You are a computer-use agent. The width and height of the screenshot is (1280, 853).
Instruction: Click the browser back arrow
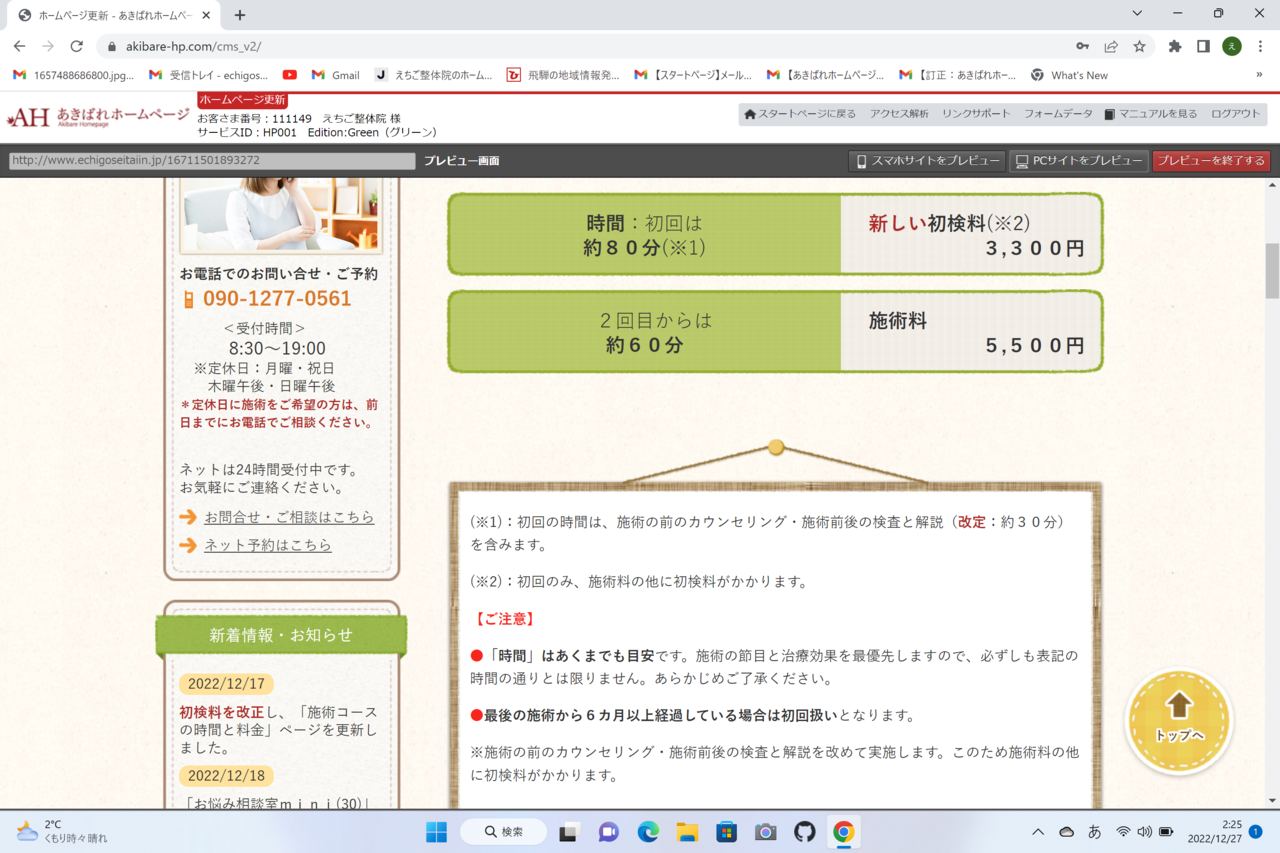[x=19, y=46]
